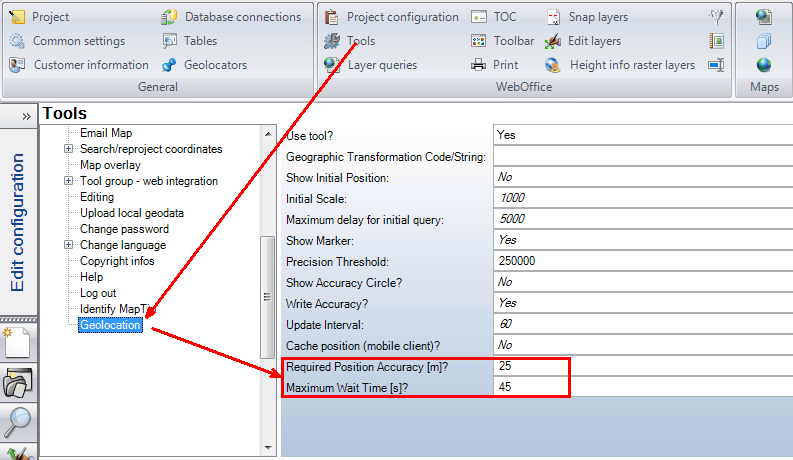
Task: Open Database connections
Action: pos(231,17)
